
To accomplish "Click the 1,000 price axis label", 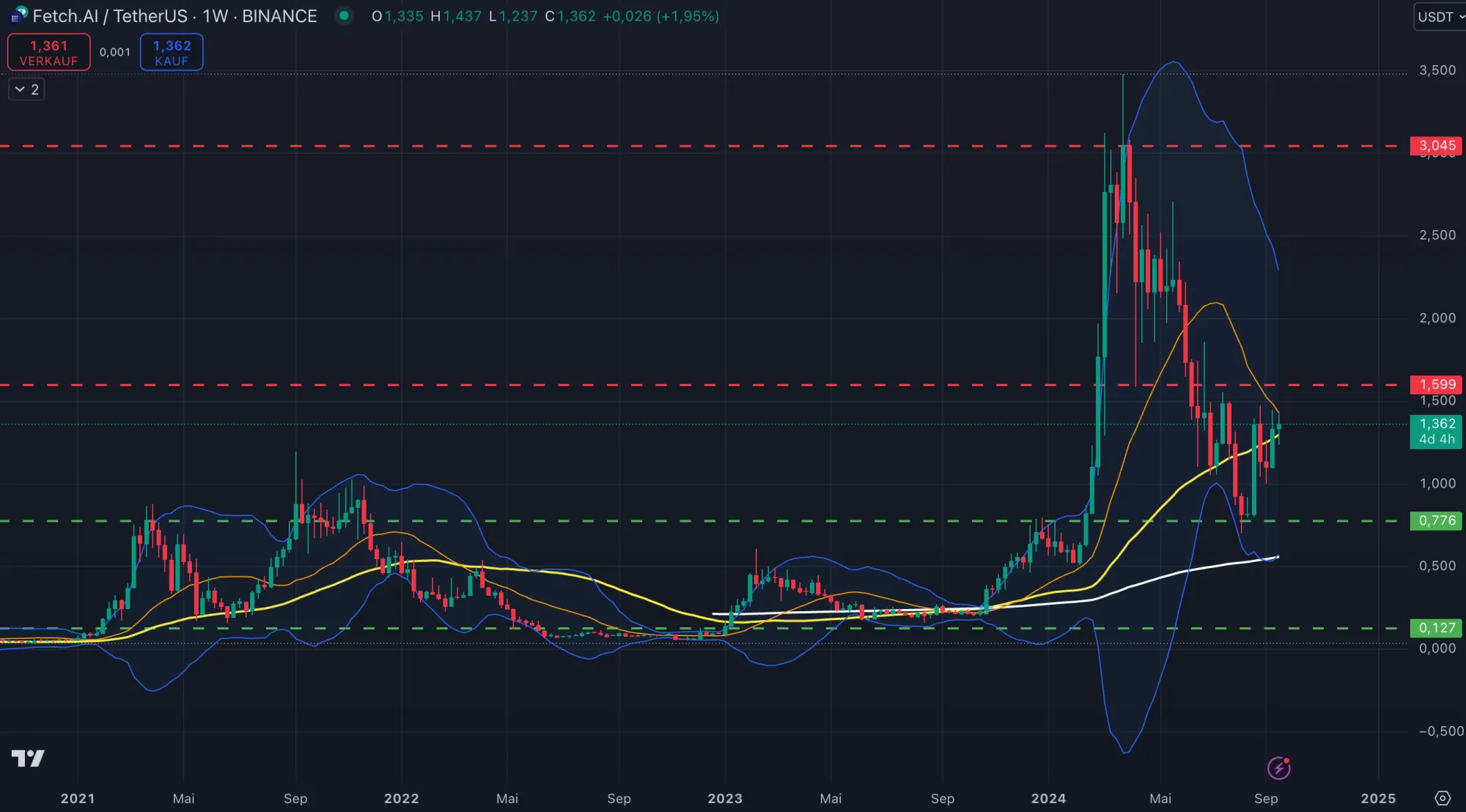I will pyautogui.click(x=1437, y=484).
